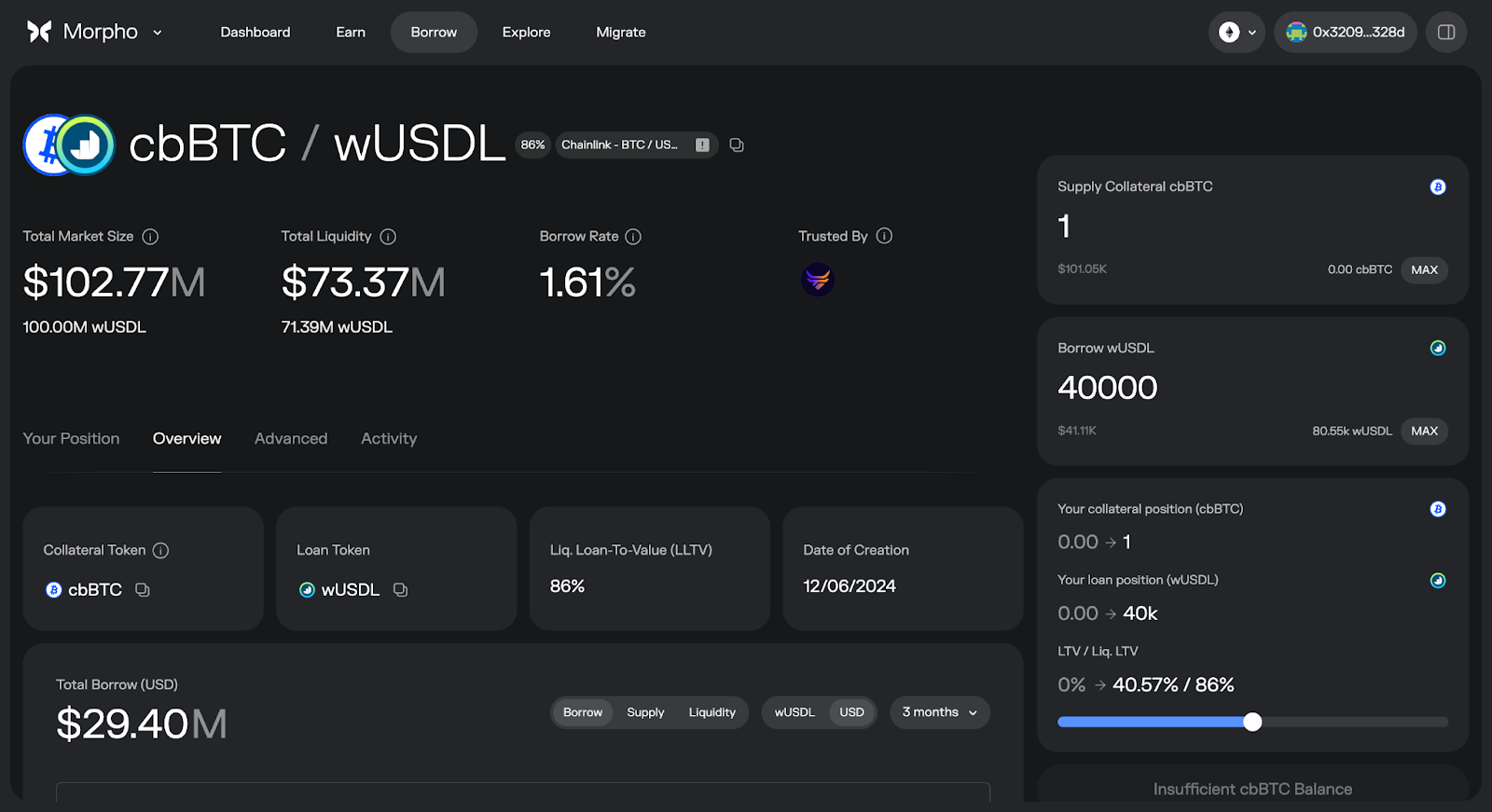The height and width of the screenshot is (812, 1492).
Task: Click the oracle warning exclamation icon
Action: tap(702, 145)
